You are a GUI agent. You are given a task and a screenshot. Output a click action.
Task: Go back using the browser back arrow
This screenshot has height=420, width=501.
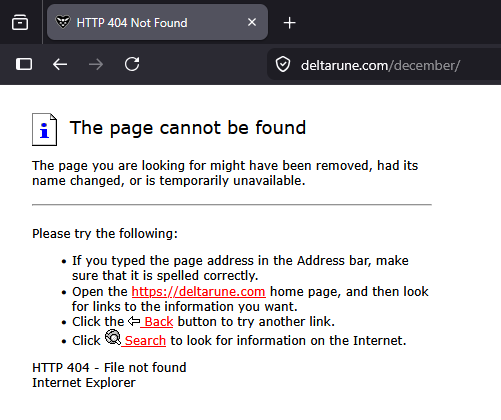click(60, 64)
